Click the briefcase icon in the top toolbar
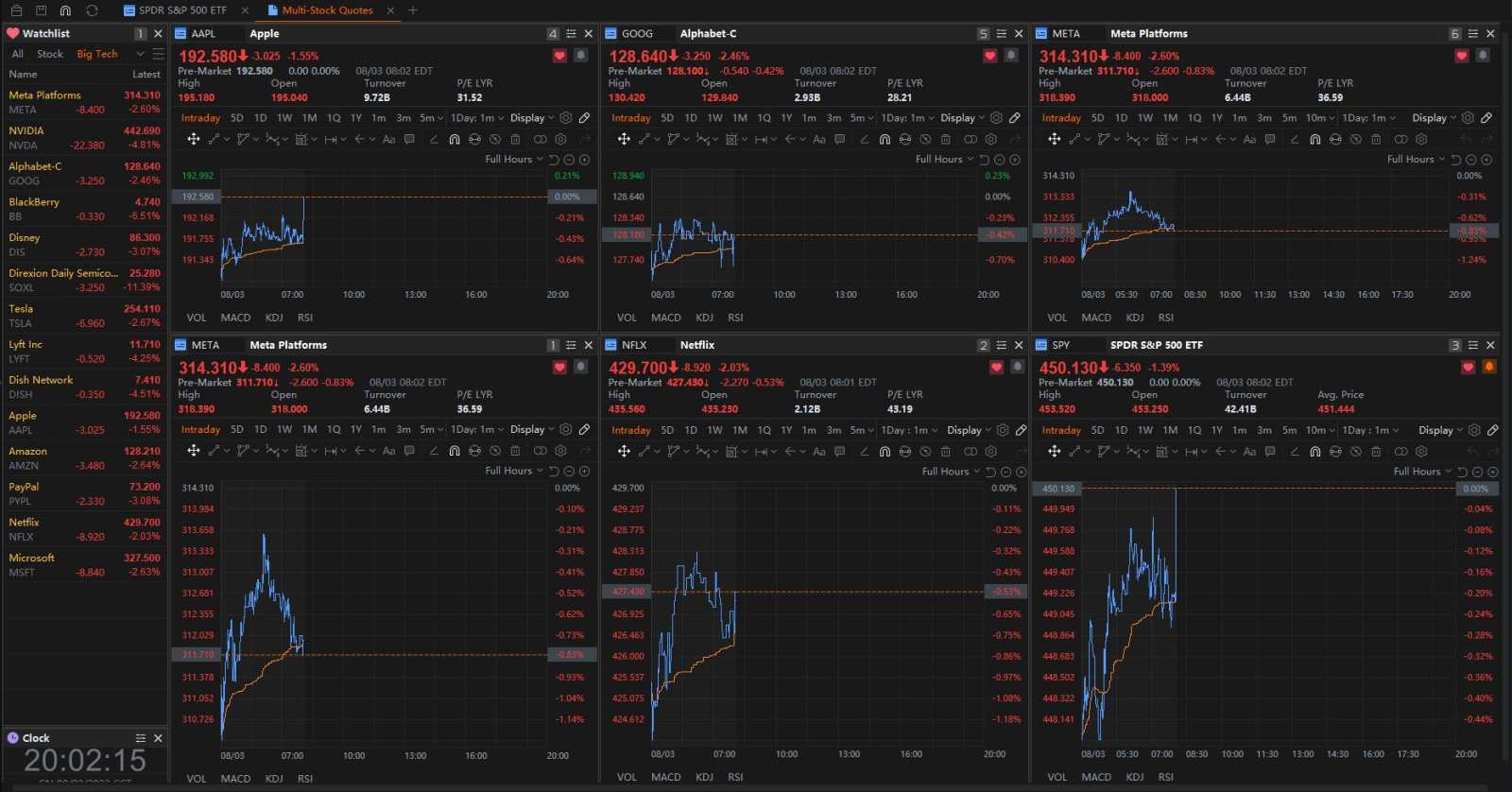 (16, 10)
